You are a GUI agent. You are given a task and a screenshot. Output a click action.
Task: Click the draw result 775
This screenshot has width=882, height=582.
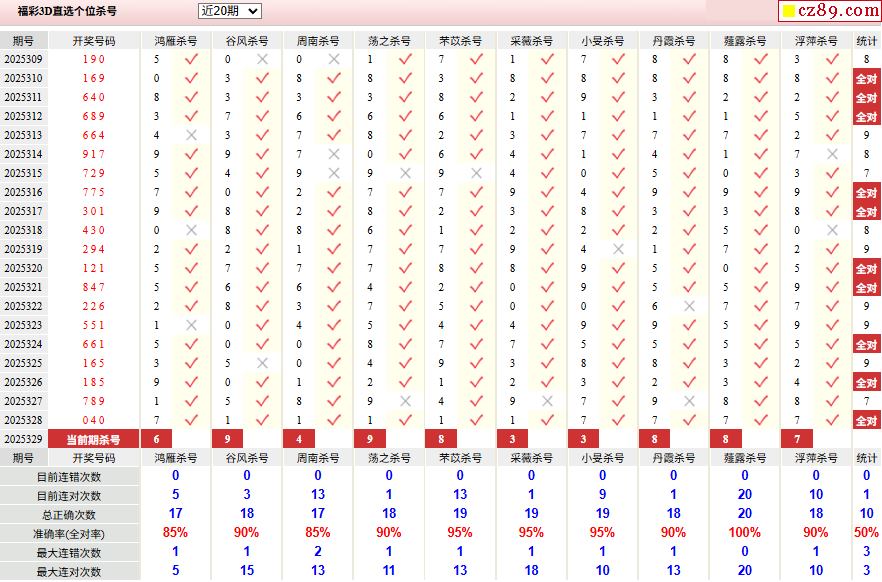coord(93,192)
